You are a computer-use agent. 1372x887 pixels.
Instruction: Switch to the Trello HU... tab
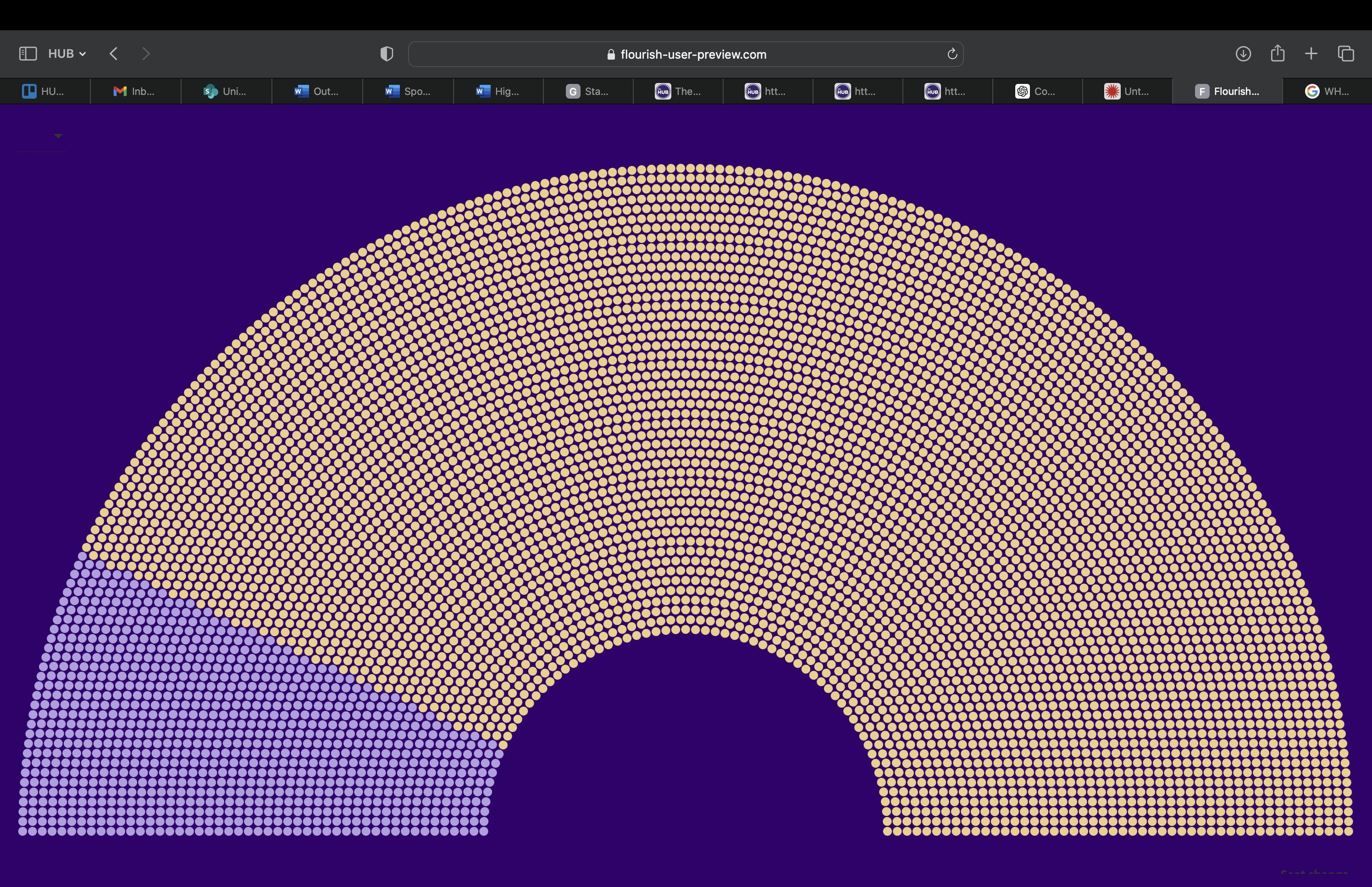pos(44,92)
